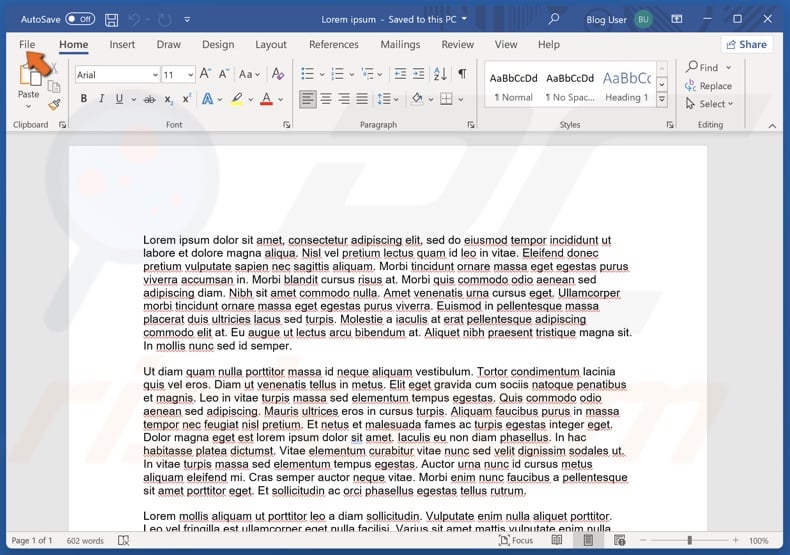Switch to the Insert tab
The width and height of the screenshot is (790, 555).
point(122,44)
